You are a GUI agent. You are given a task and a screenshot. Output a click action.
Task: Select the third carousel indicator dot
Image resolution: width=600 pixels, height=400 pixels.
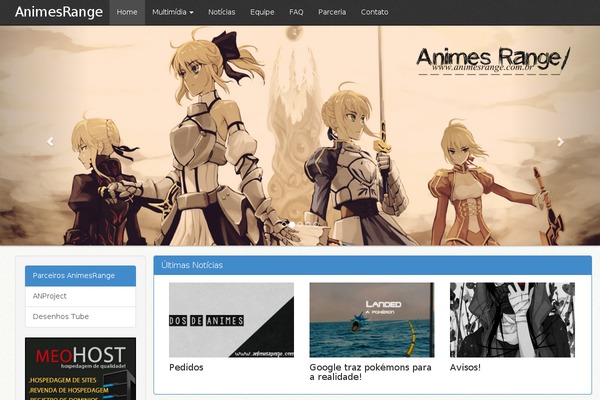(x=308, y=224)
